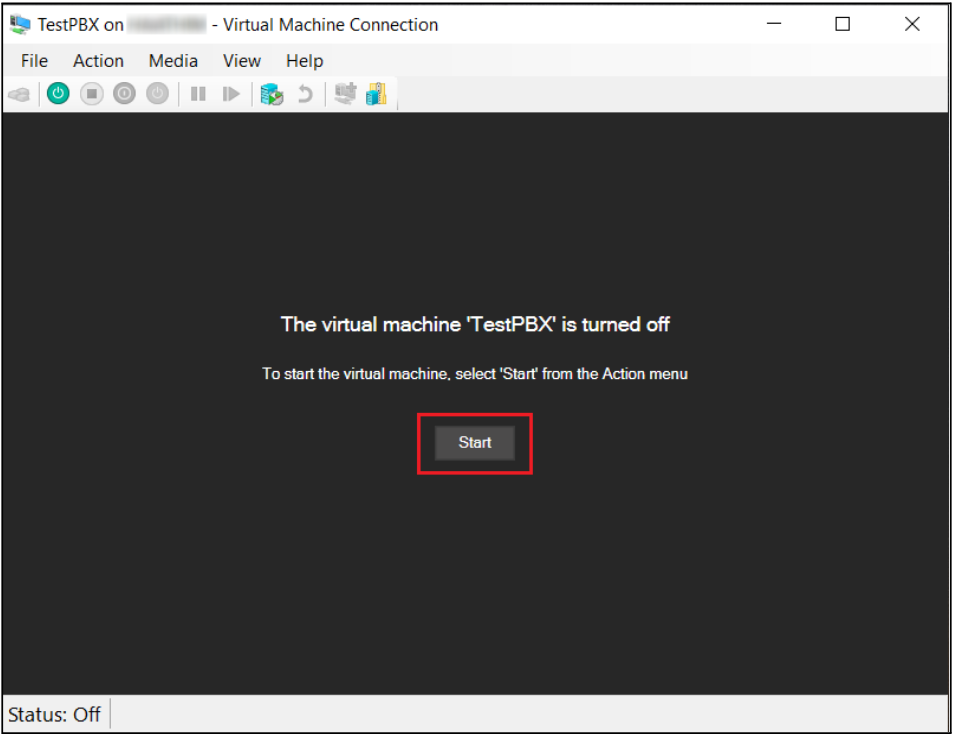
Task: Click the window icon in the title bar
Action: [x=20, y=24]
